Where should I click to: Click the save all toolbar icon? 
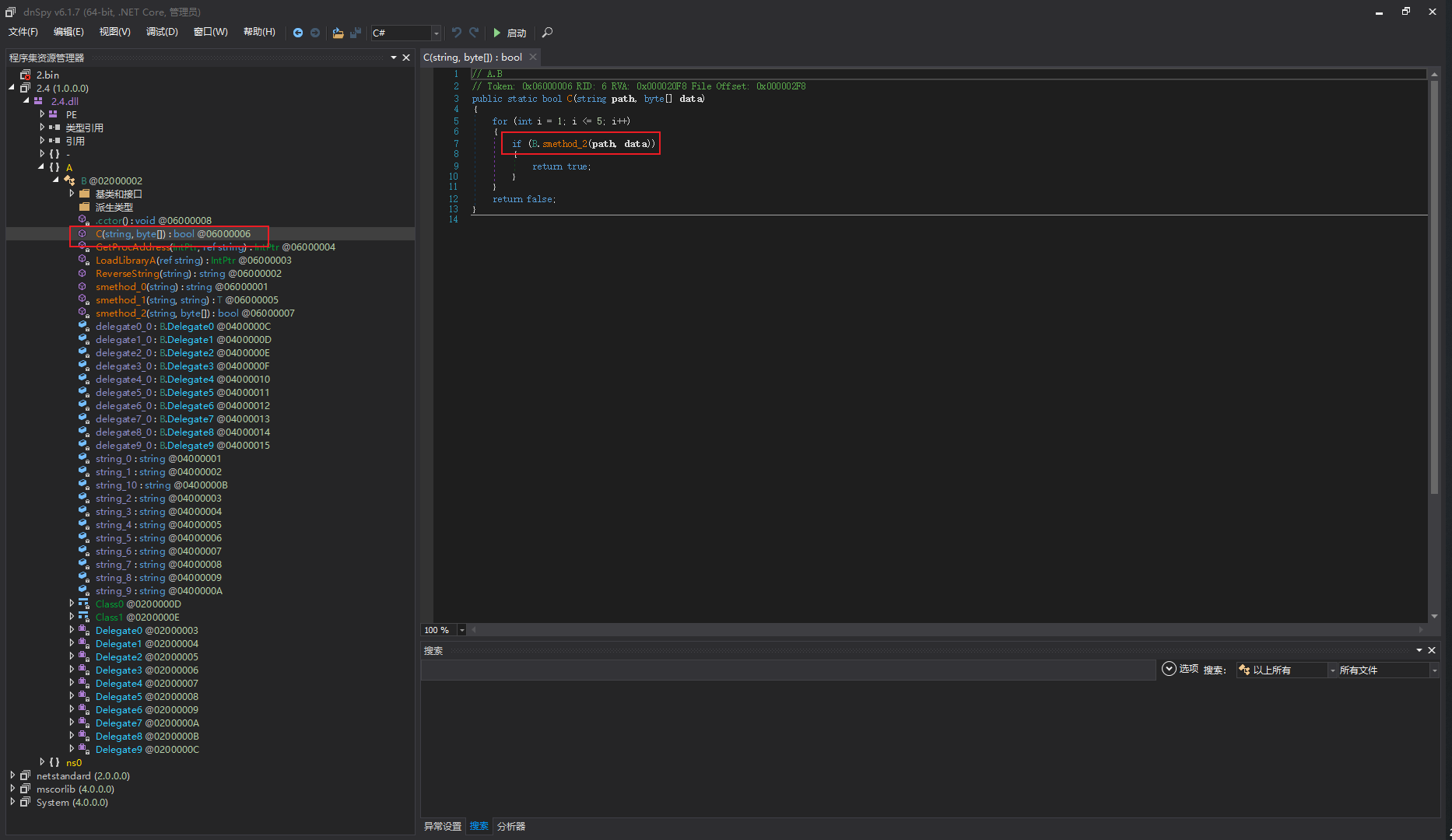(x=356, y=33)
